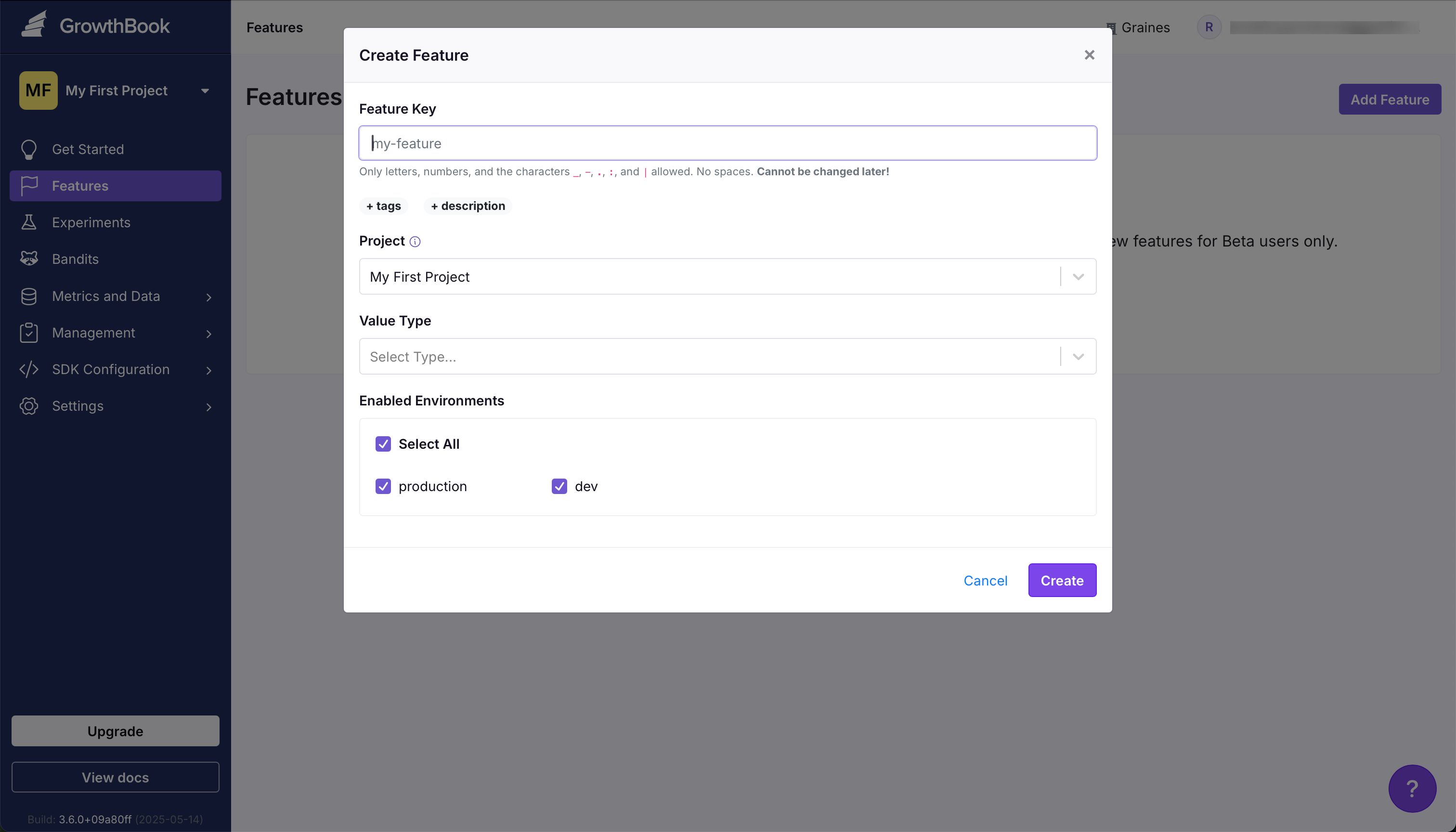Click the Bandits raccoon icon
This screenshot has height=832, width=1456.
28,259
